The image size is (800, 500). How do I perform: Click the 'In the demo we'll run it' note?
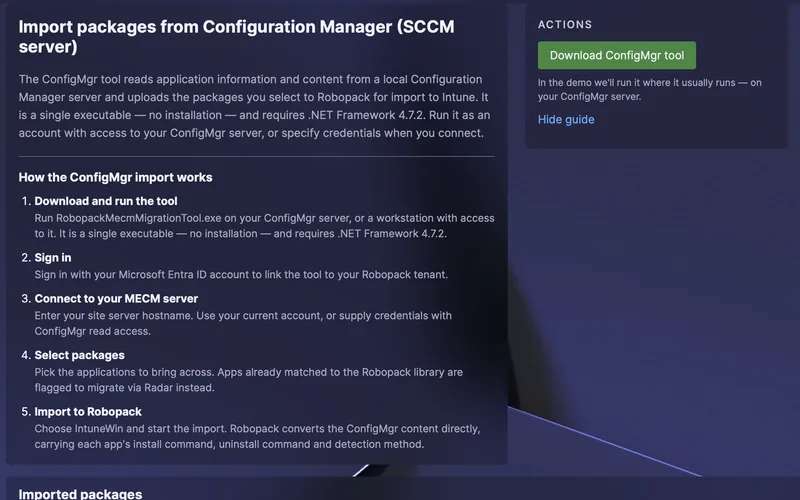[649, 89]
